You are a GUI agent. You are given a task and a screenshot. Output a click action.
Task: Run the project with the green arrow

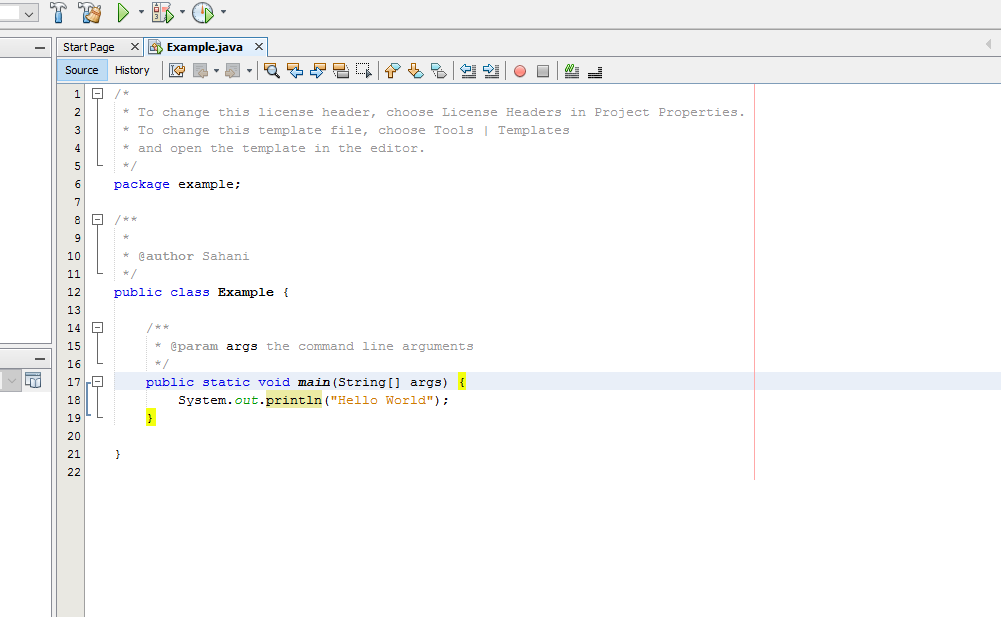123,13
